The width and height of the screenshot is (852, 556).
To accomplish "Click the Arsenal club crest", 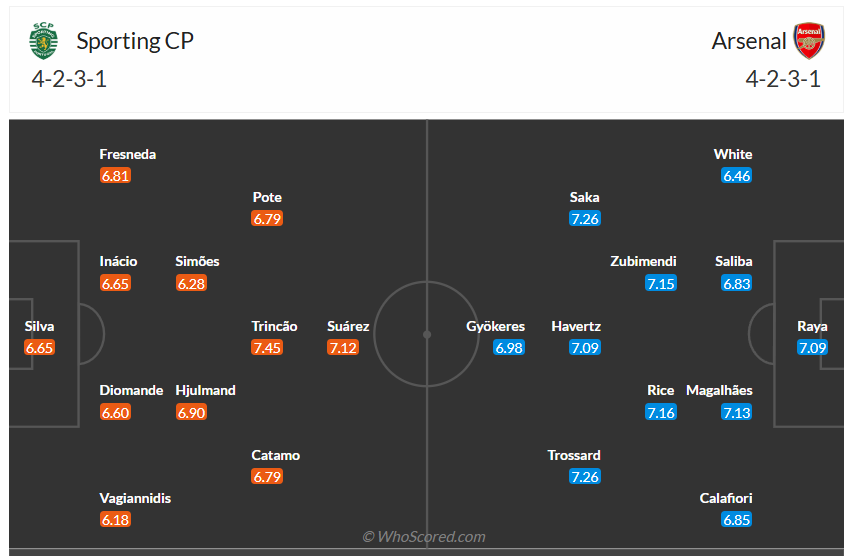I will click(x=809, y=41).
